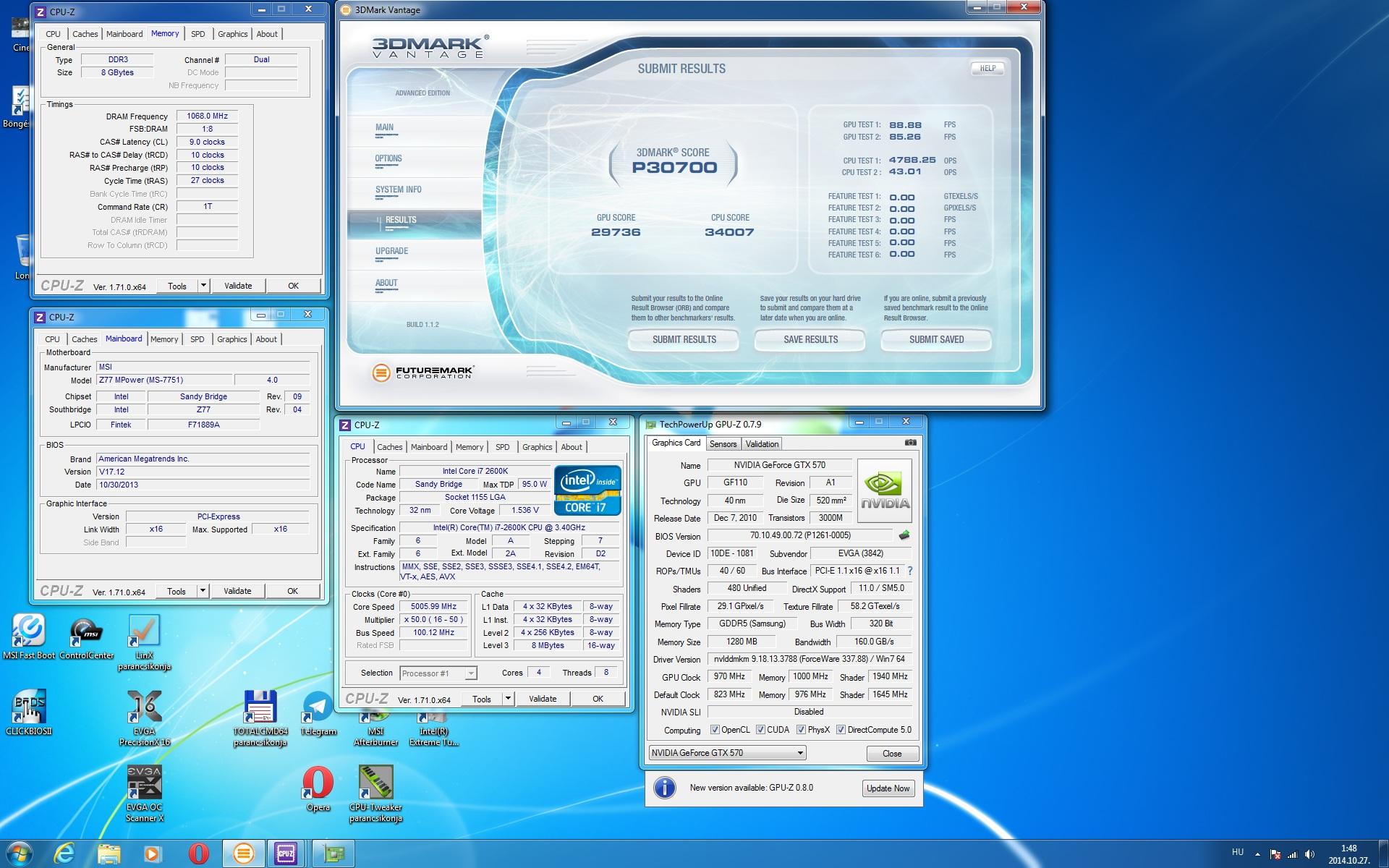
Task: Click the bus interface question mark icon
Action: (909, 571)
